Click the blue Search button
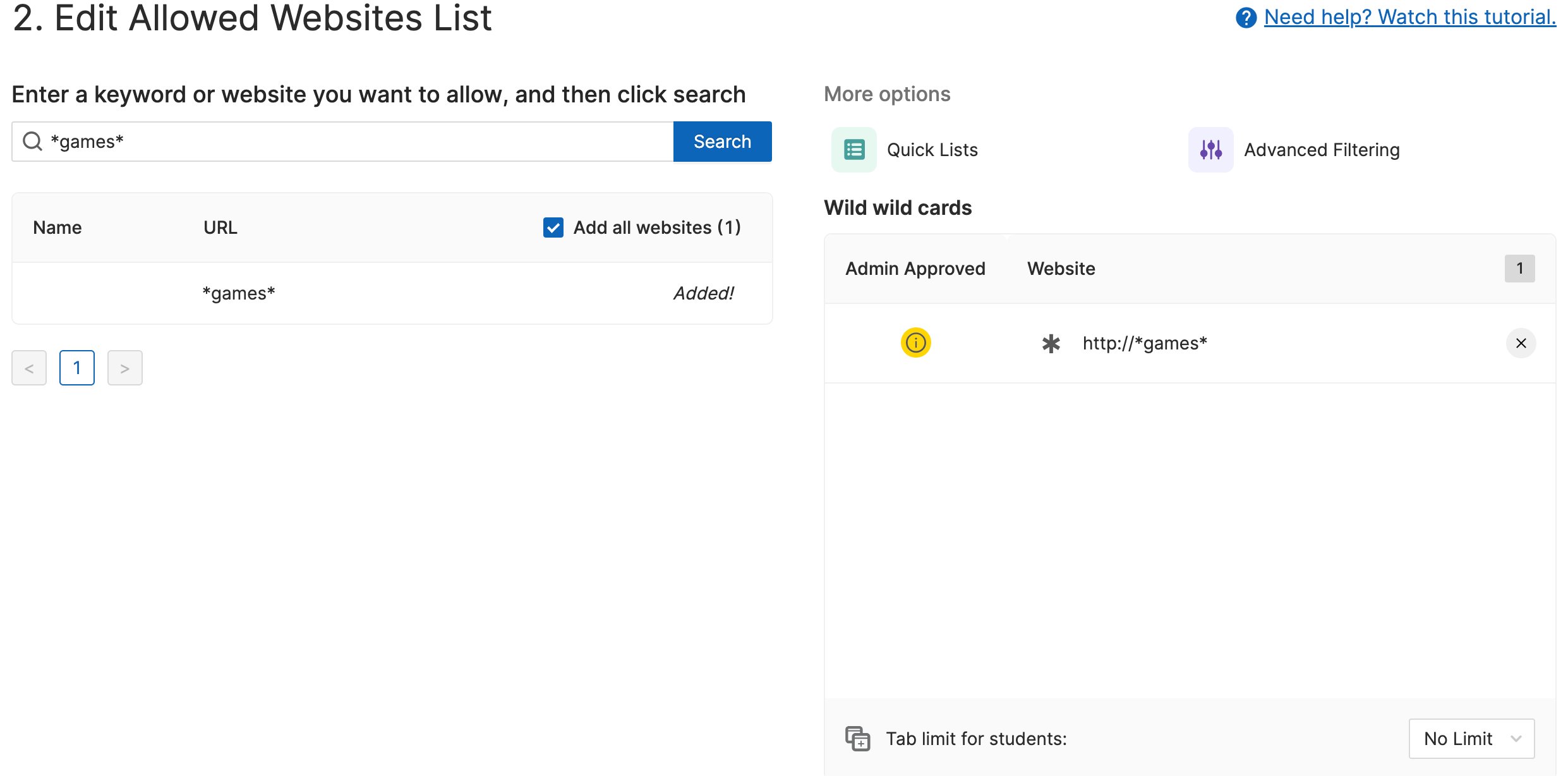 pyautogui.click(x=722, y=142)
